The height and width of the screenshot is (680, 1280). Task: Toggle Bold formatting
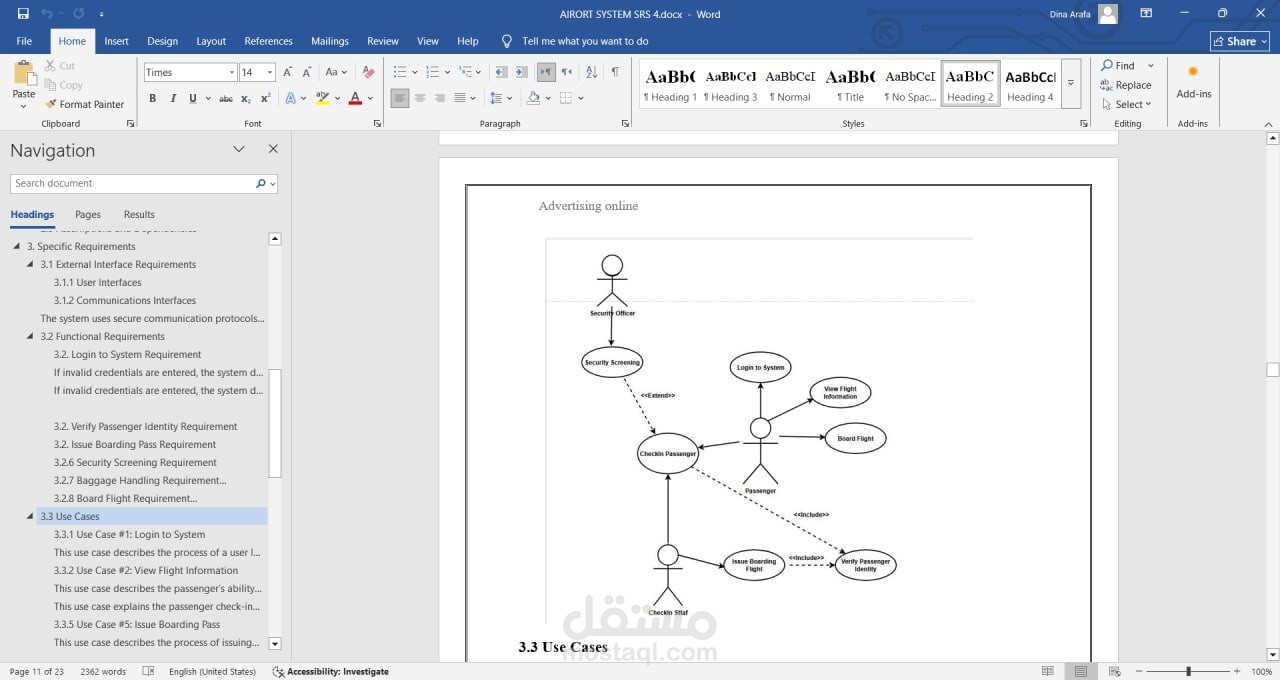coord(153,98)
